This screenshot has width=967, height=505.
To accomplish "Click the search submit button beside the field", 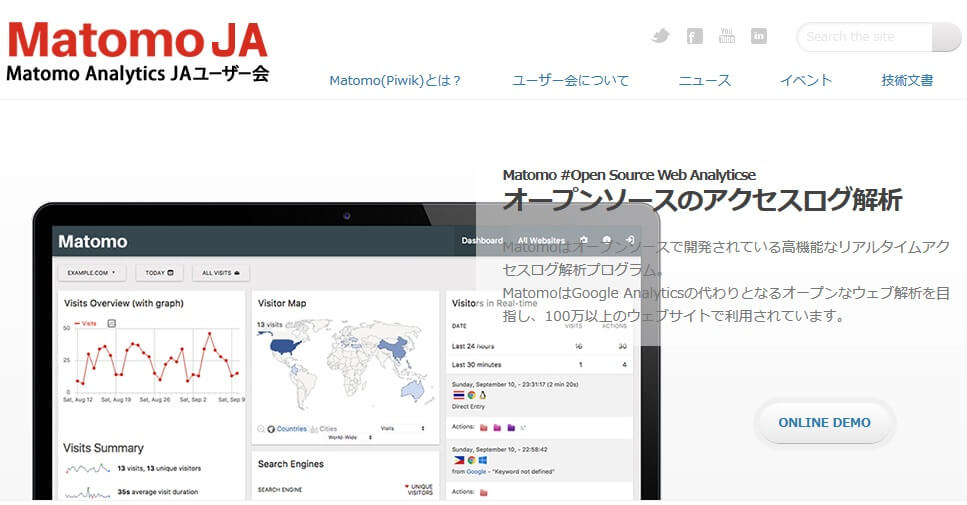I will click(947, 37).
